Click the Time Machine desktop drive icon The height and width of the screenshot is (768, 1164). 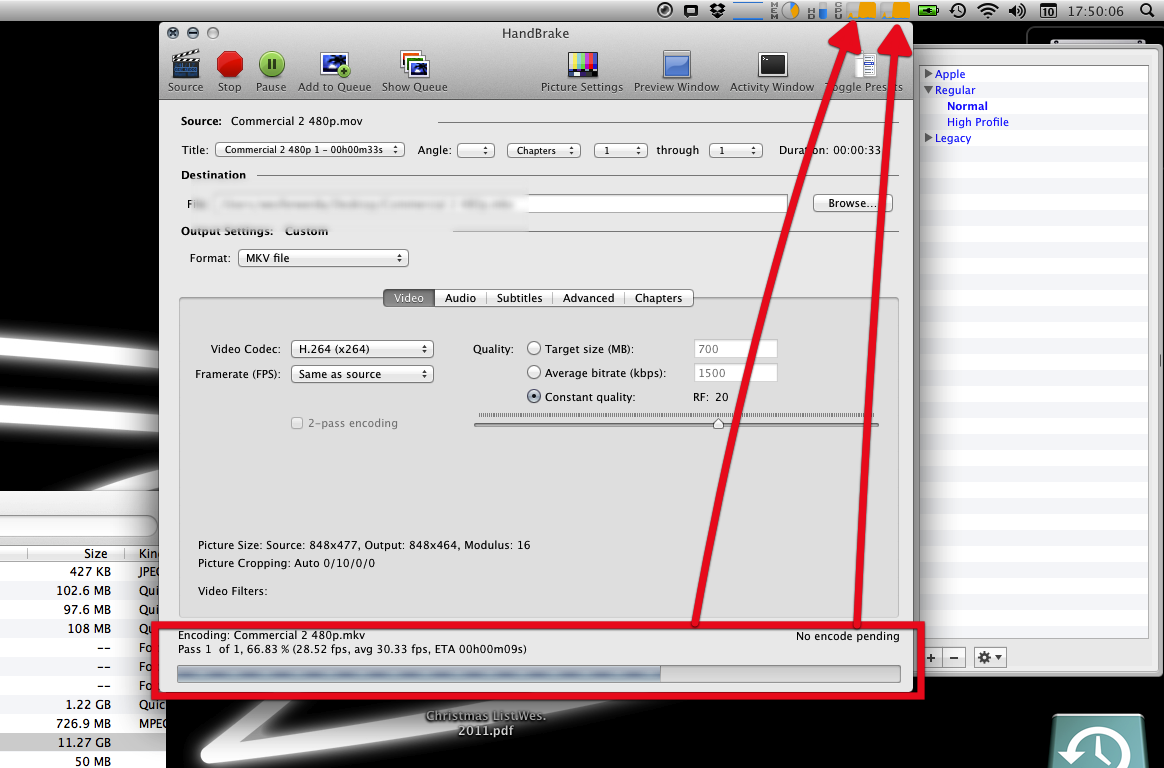1098,741
